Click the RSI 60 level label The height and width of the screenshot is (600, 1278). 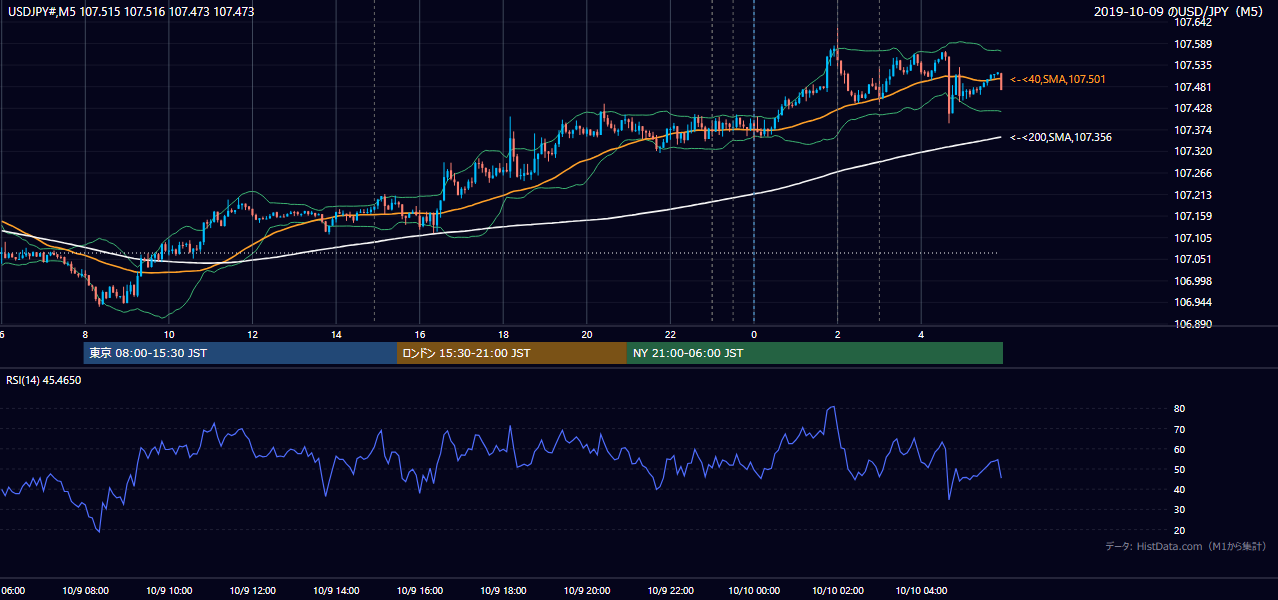1180,449
